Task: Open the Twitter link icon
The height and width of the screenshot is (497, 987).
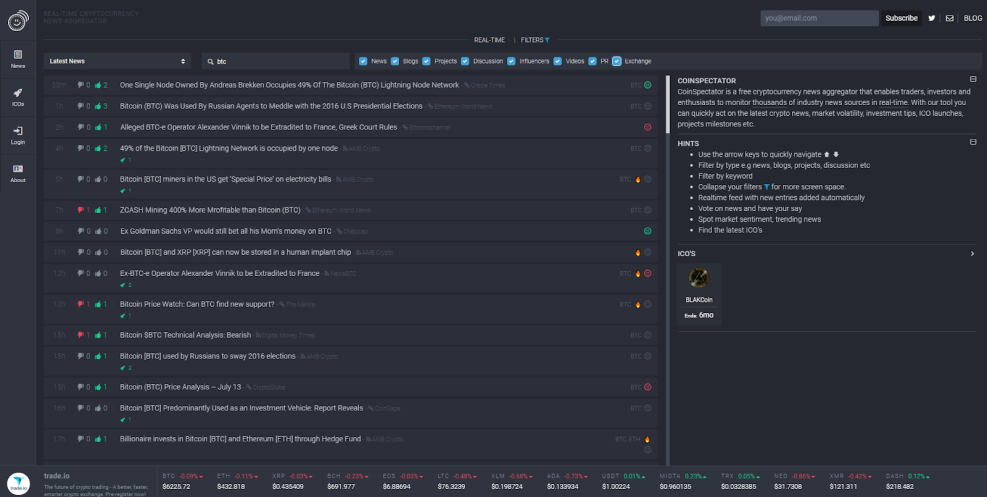Action: coord(932,18)
